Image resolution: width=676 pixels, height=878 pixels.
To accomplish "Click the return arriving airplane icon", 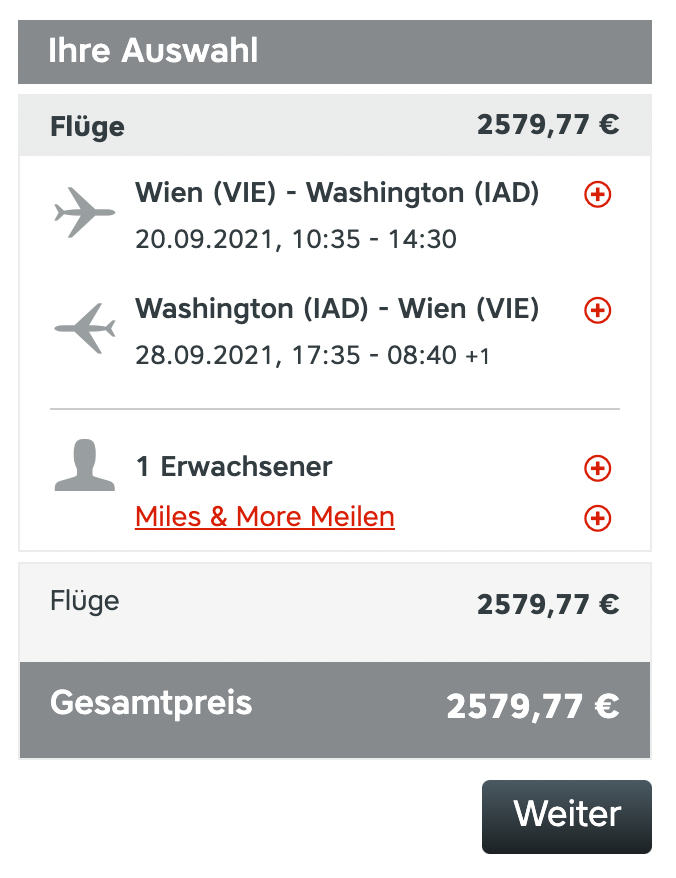I will (85, 329).
